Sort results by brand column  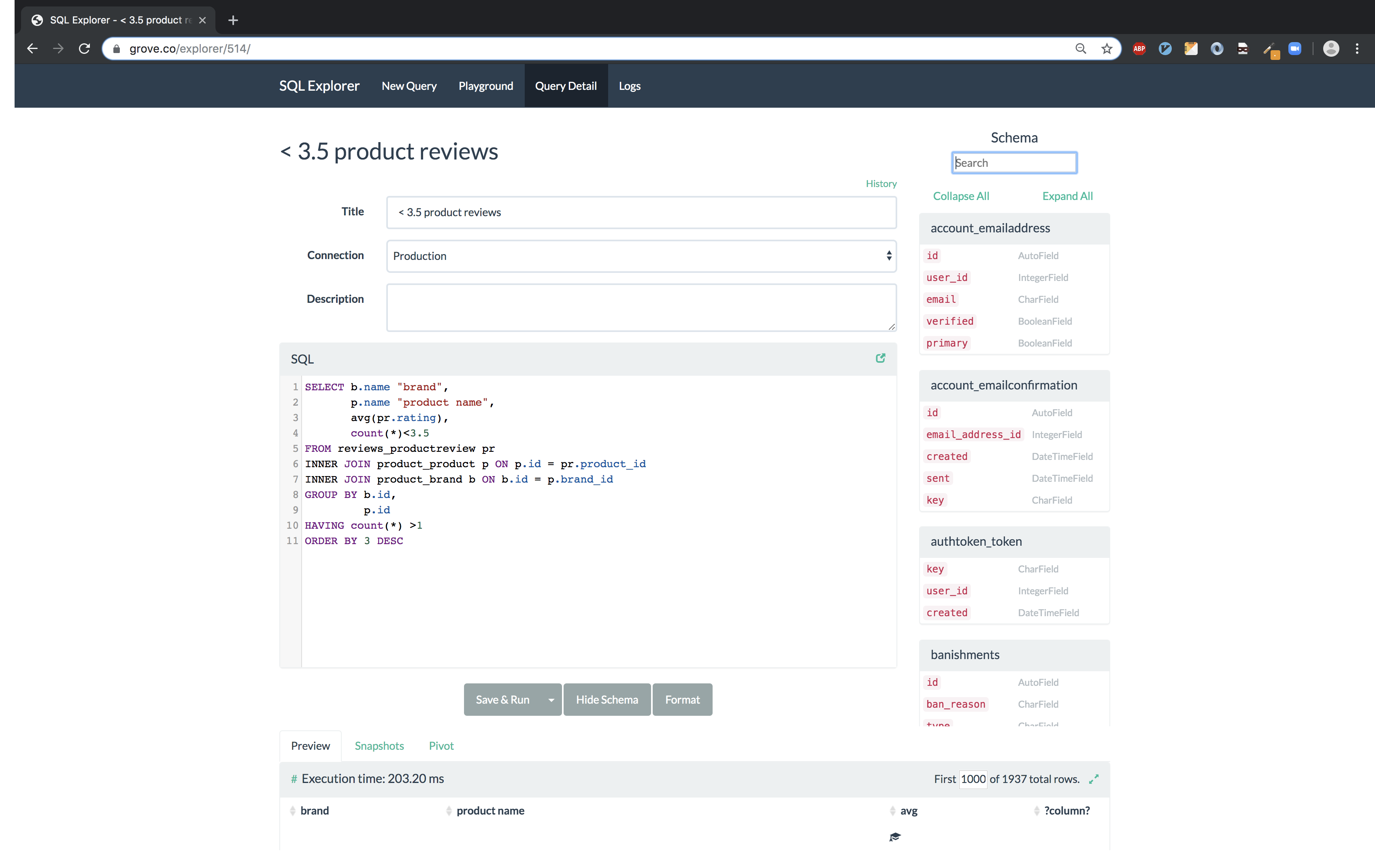click(314, 811)
